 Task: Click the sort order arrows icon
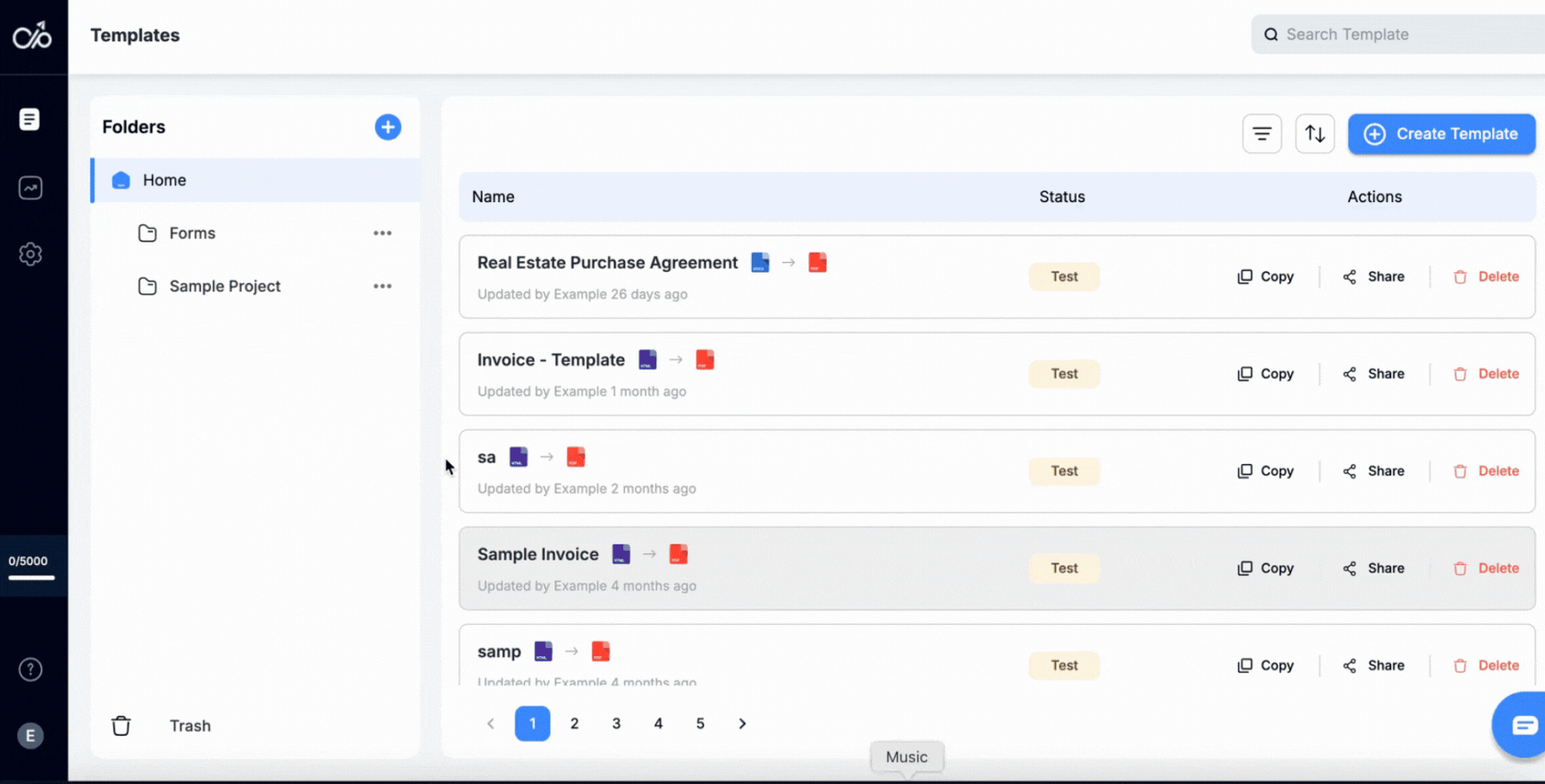pyautogui.click(x=1314, y=134)
